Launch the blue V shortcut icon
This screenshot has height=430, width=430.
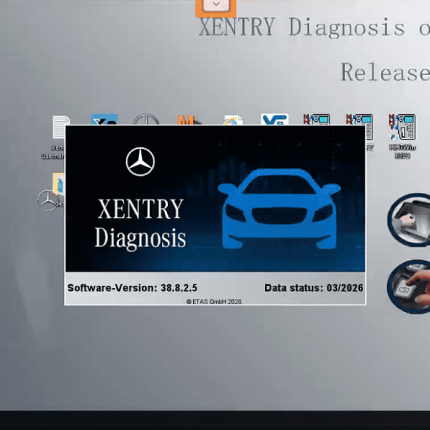[x=275, y=119]
